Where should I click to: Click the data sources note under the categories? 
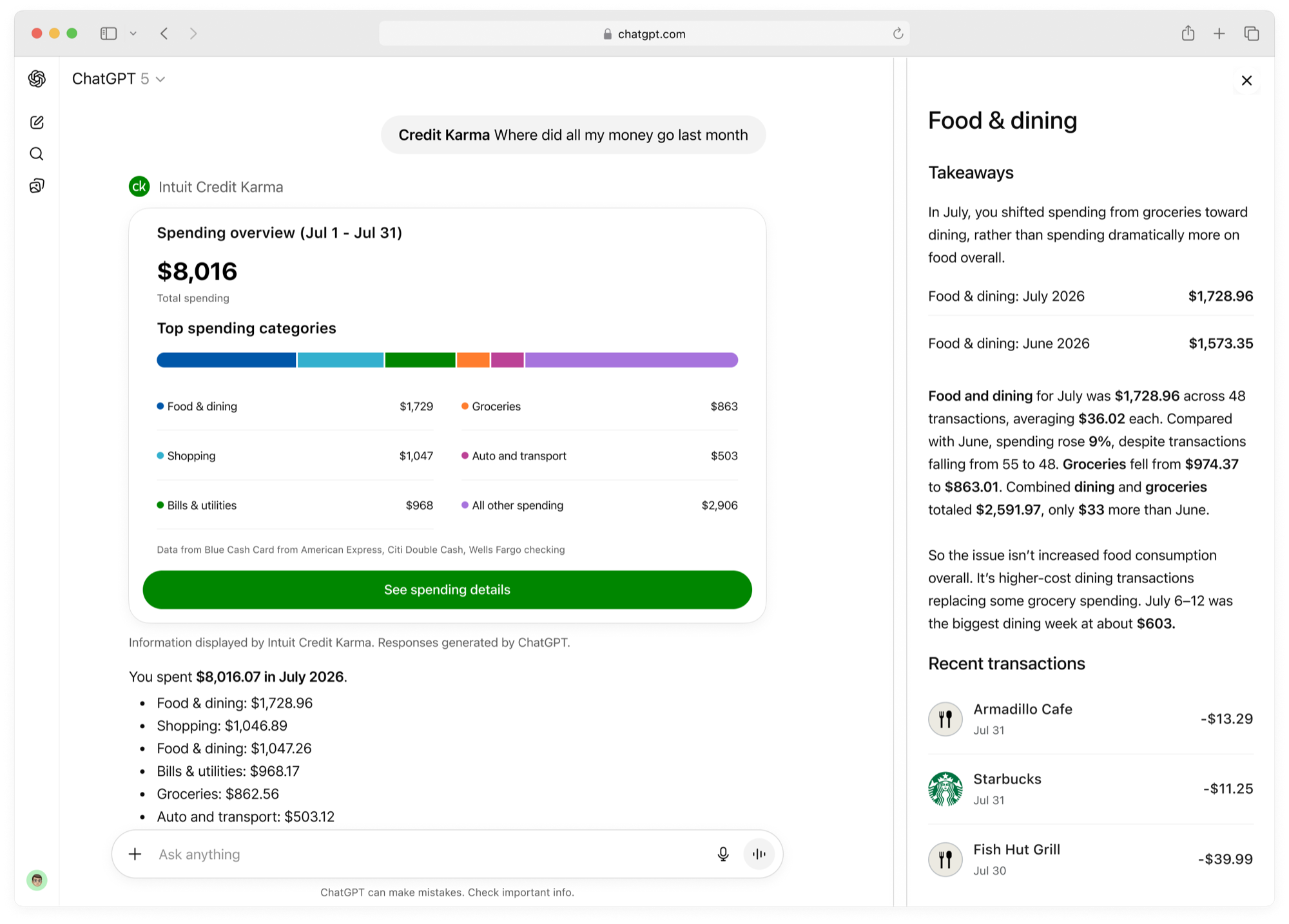tap(361, 550)
